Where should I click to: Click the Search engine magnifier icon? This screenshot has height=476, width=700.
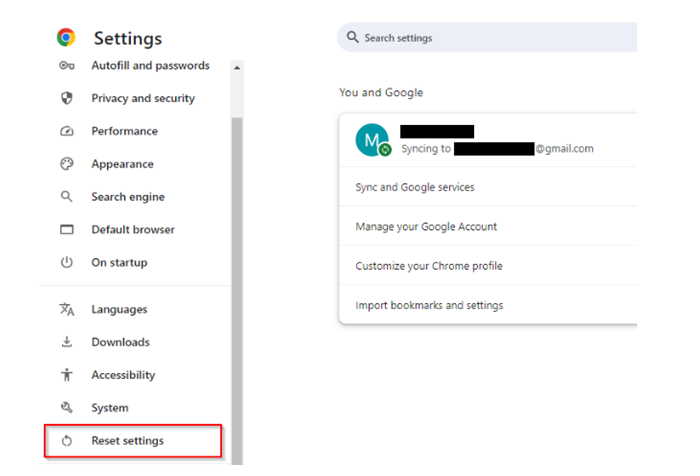pyautogui.click(x=67, y=196)
